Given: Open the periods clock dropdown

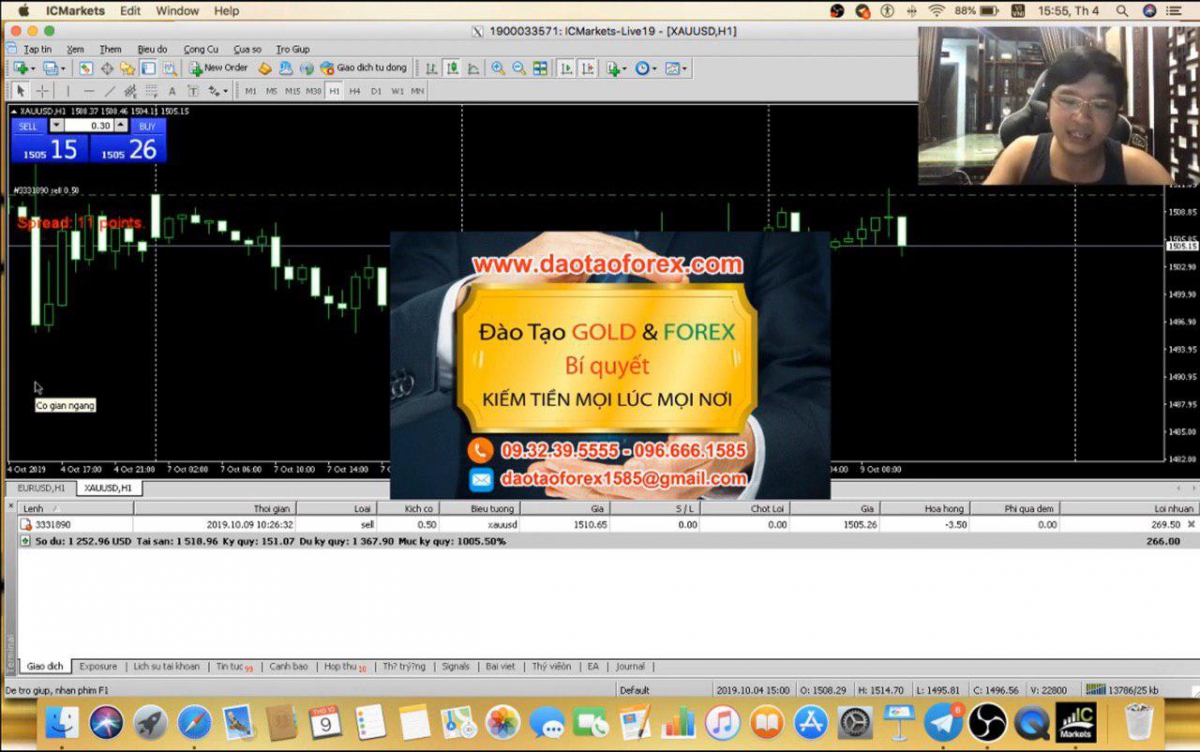Looking at the screenshot, I should (645, 68).
